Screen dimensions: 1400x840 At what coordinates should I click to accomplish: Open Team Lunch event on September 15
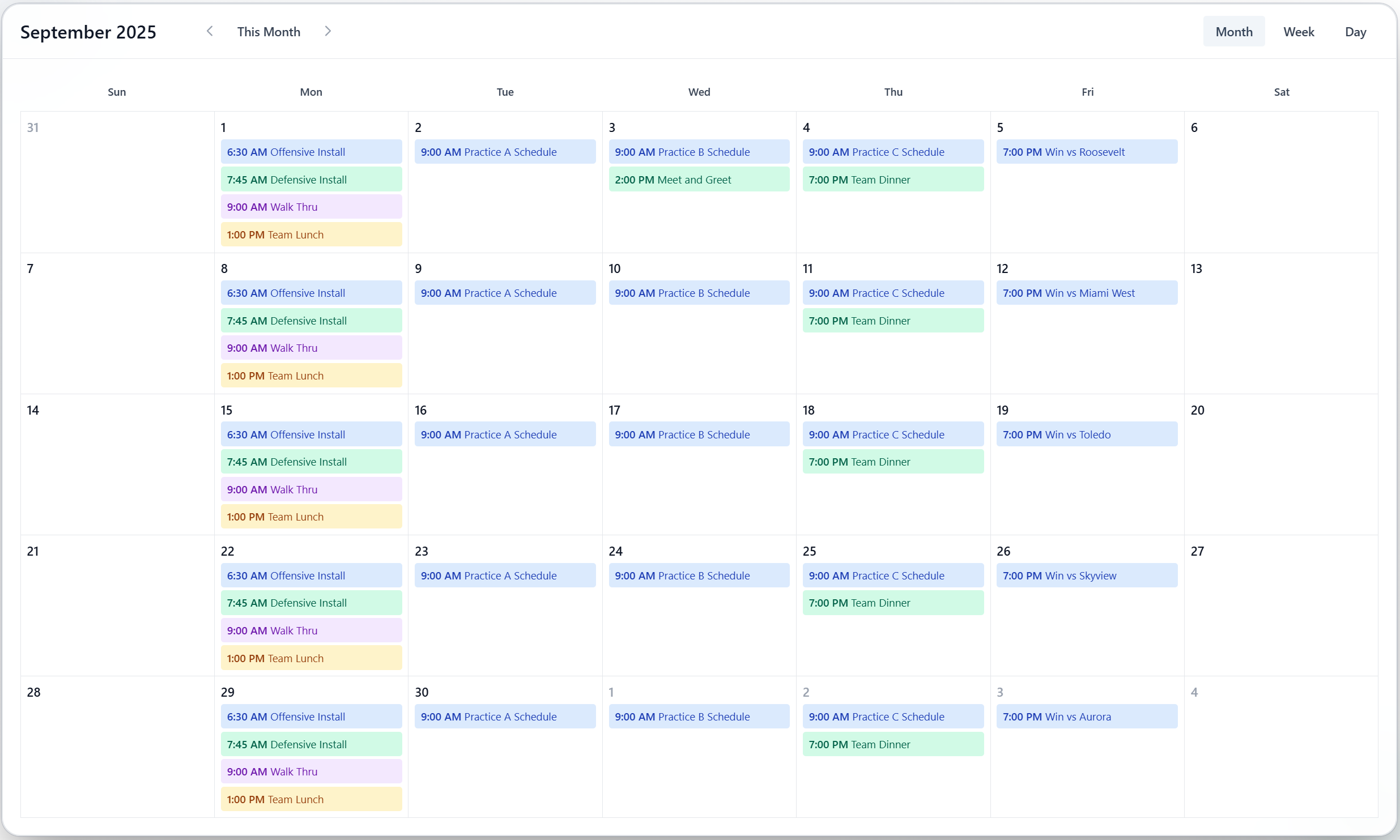coord(312,517)
